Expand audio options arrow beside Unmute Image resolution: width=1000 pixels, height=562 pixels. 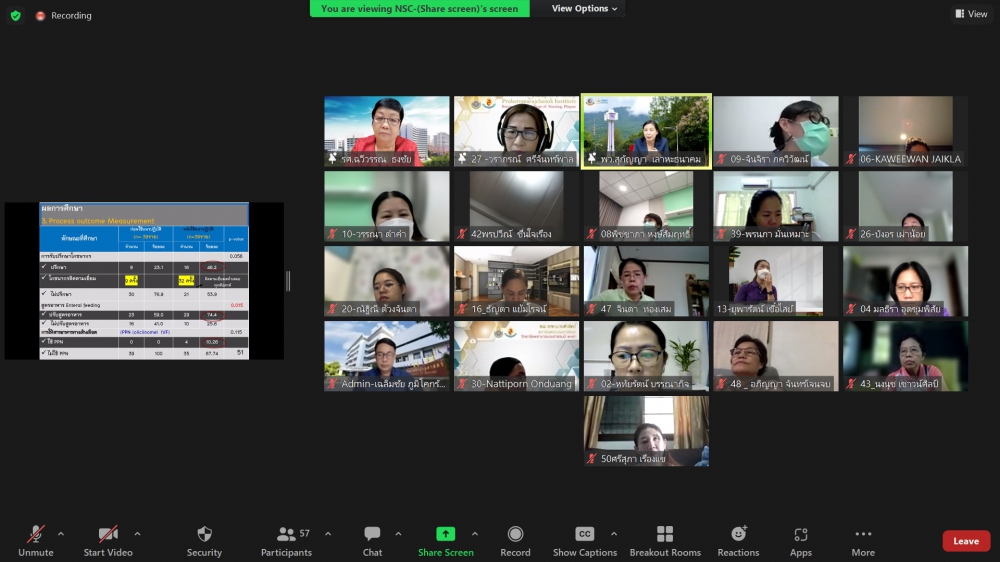point(61,533)
